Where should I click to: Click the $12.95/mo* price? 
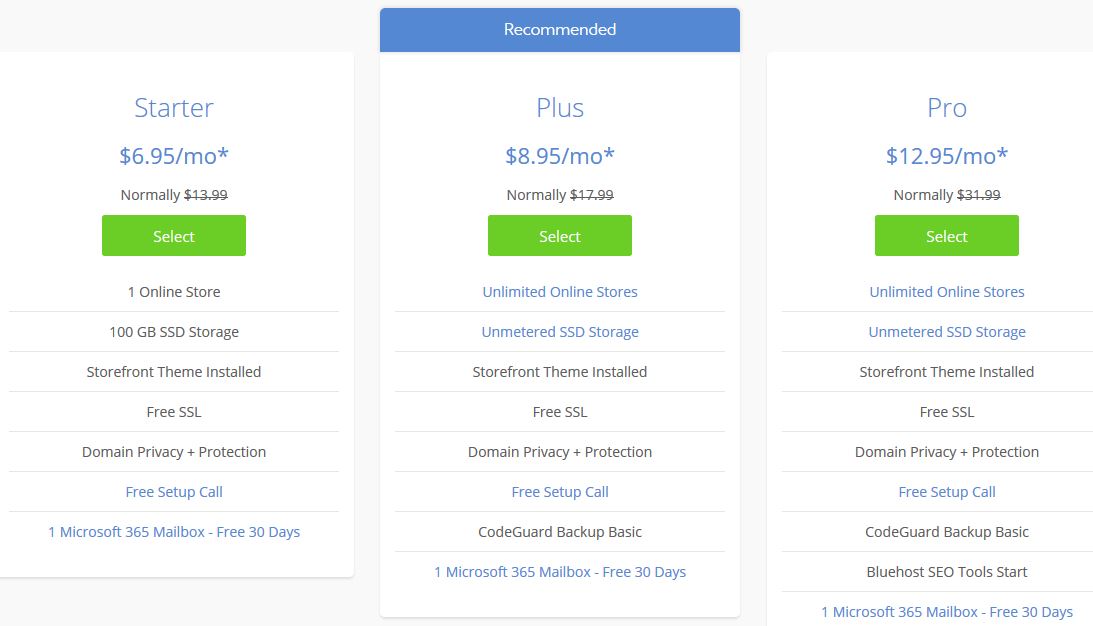pos(947,155)
